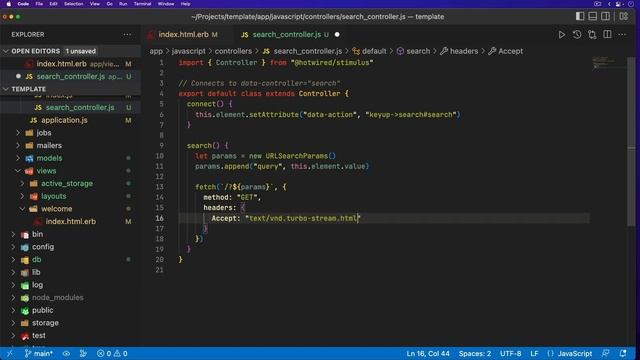640x360 pixels.
Task: Open the Go menu in the menu bar
Action: [109, 4]
